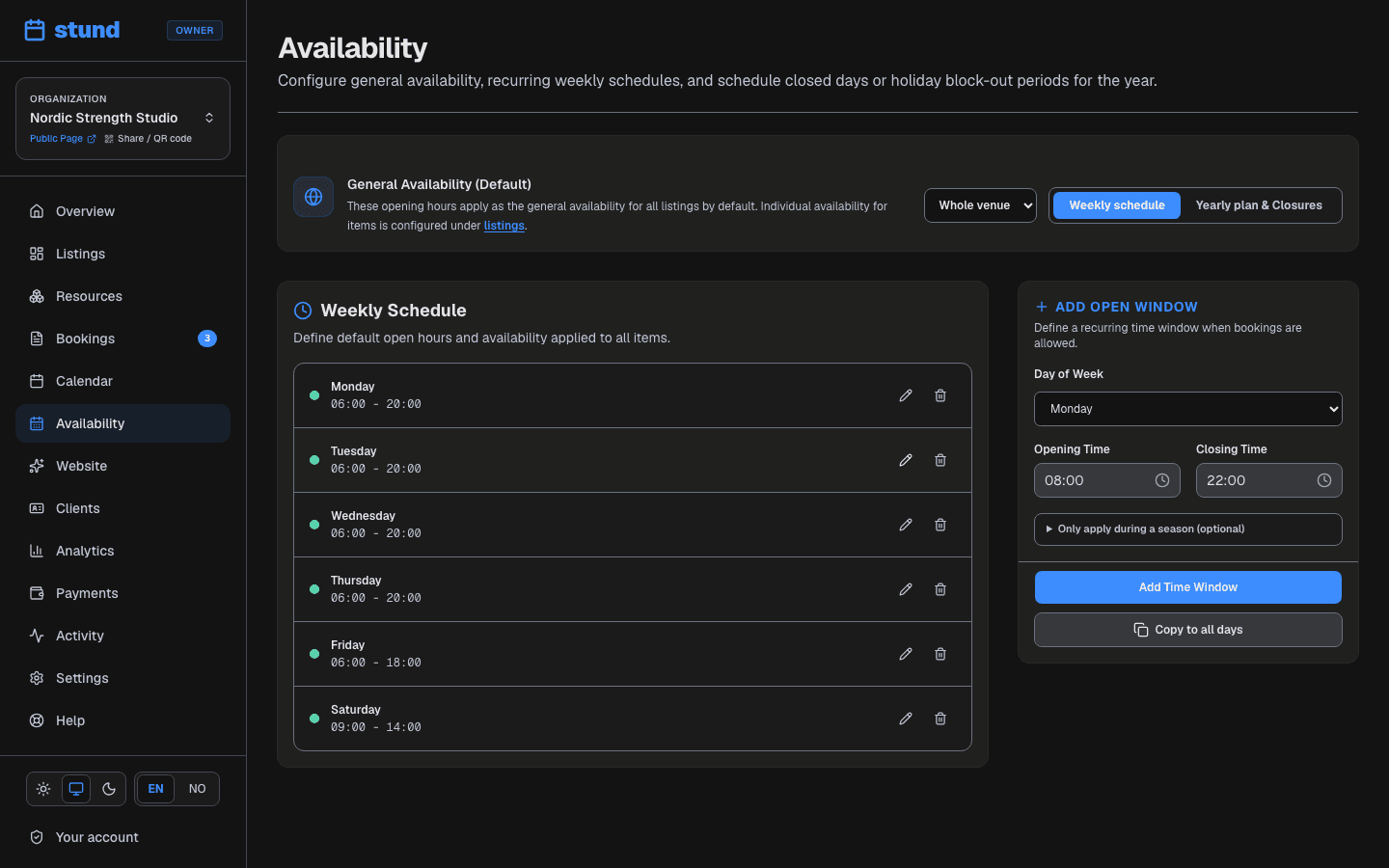Click the stund calendar logo icon
Viewport: 1389px width, 868px height.
pos(35,30)
